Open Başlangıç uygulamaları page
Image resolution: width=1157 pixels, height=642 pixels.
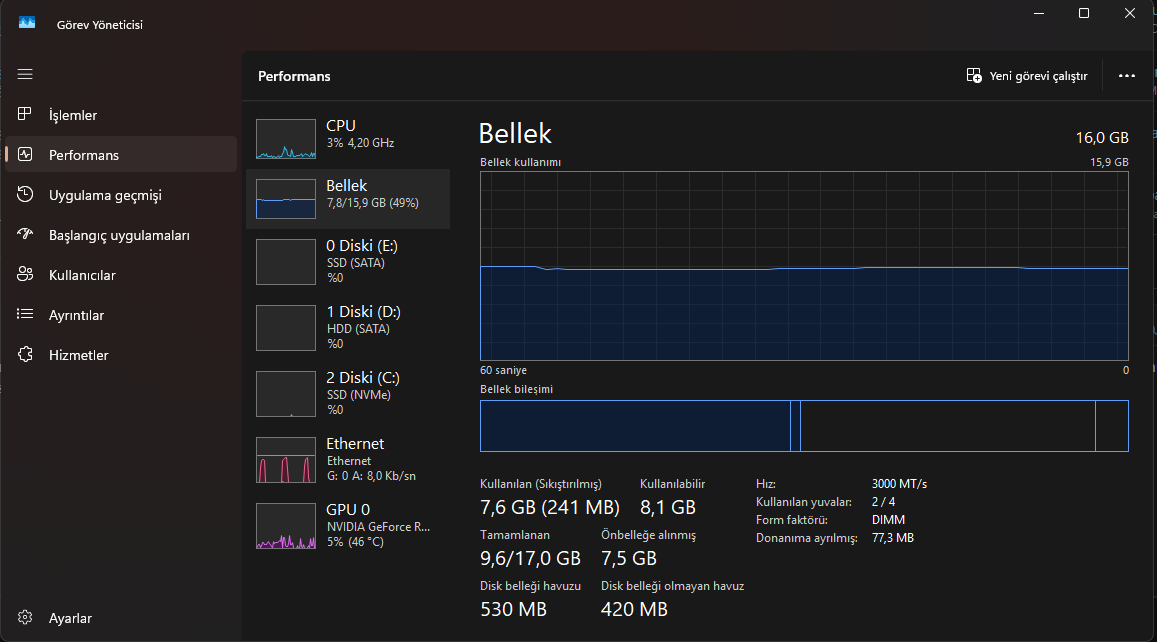[x=119, y=235]
